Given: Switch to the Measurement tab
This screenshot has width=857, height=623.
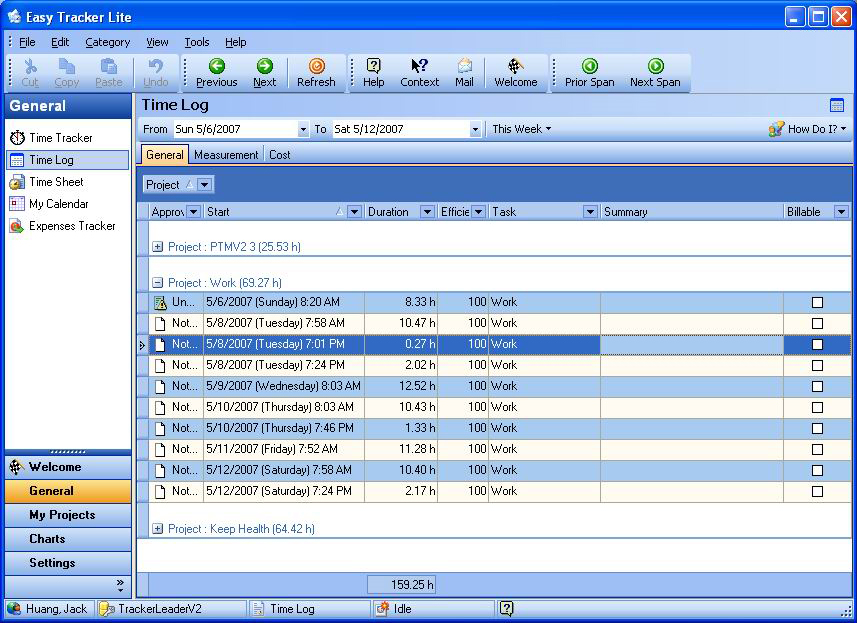Looking at the screenshot, I should coord(226,155).
